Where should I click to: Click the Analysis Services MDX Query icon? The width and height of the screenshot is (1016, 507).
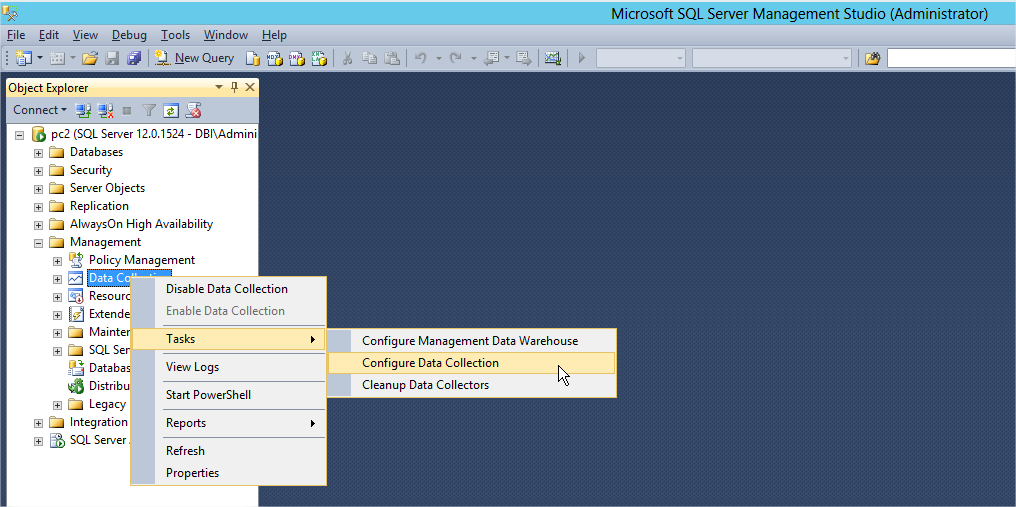[x=275, y=58]
